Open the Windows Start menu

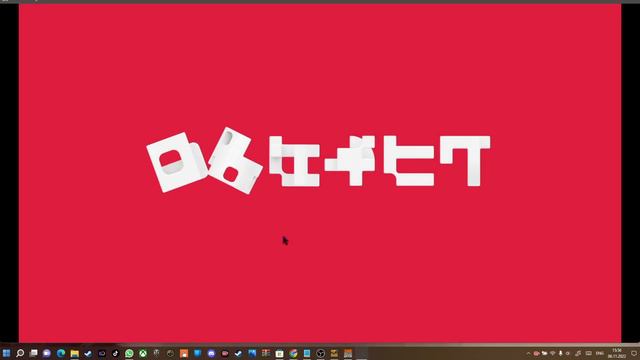coord(6,353)
